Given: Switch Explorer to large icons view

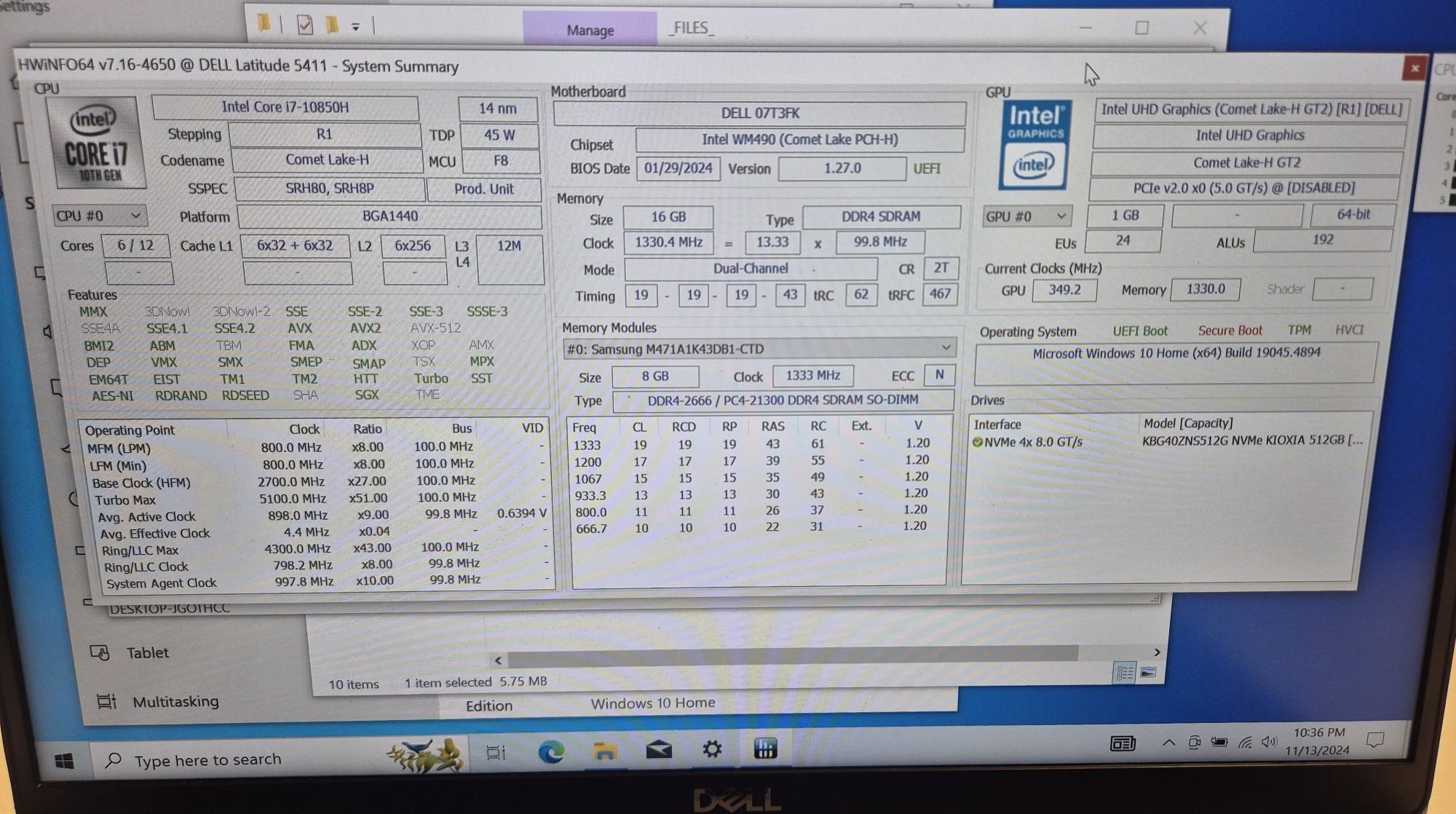Looking at the screenshot, I should click(x=1148, y=672).
